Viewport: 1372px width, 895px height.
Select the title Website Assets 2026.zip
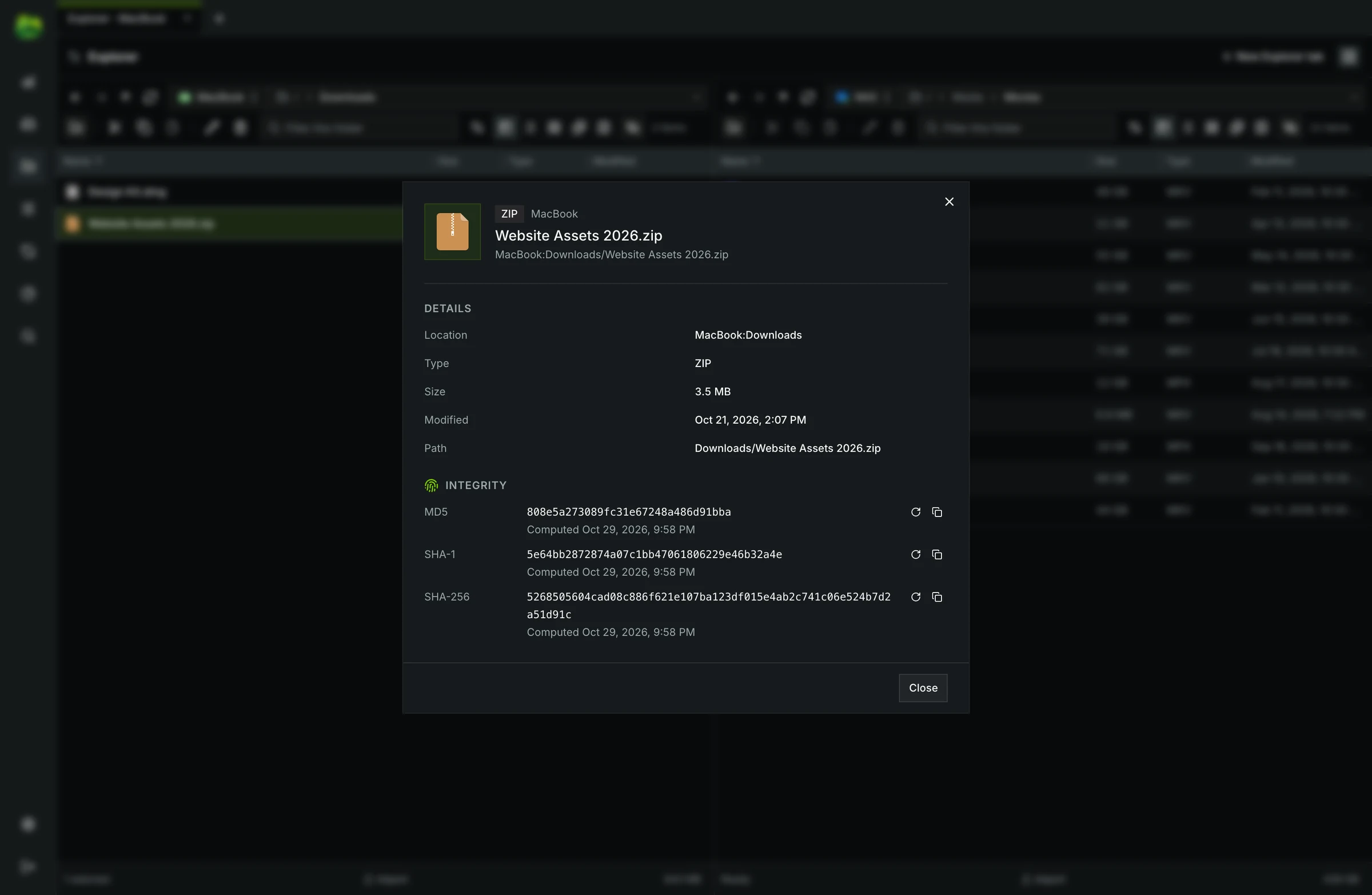(x=579, y=235)
